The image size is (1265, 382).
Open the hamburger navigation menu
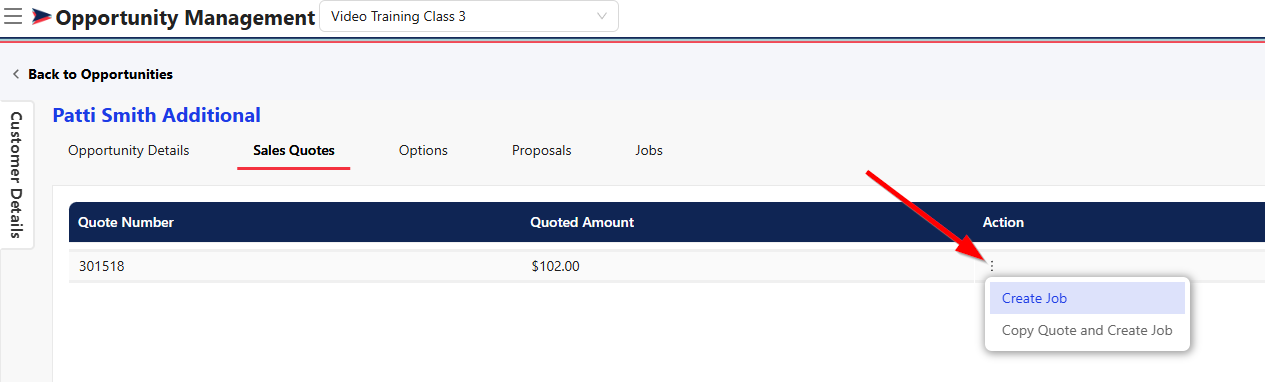(14, 17)
